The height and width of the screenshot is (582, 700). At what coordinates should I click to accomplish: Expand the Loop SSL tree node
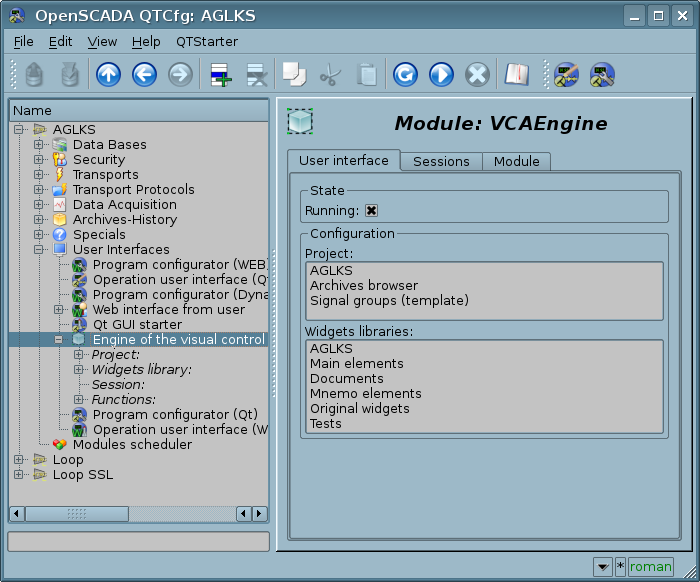[x=19, y=475]
